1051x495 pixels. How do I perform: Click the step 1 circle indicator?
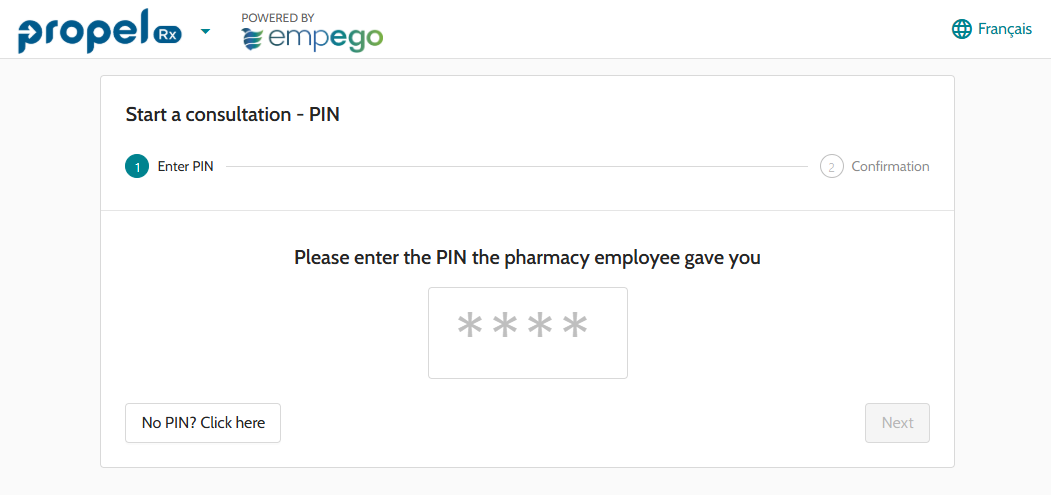[137, 167]
